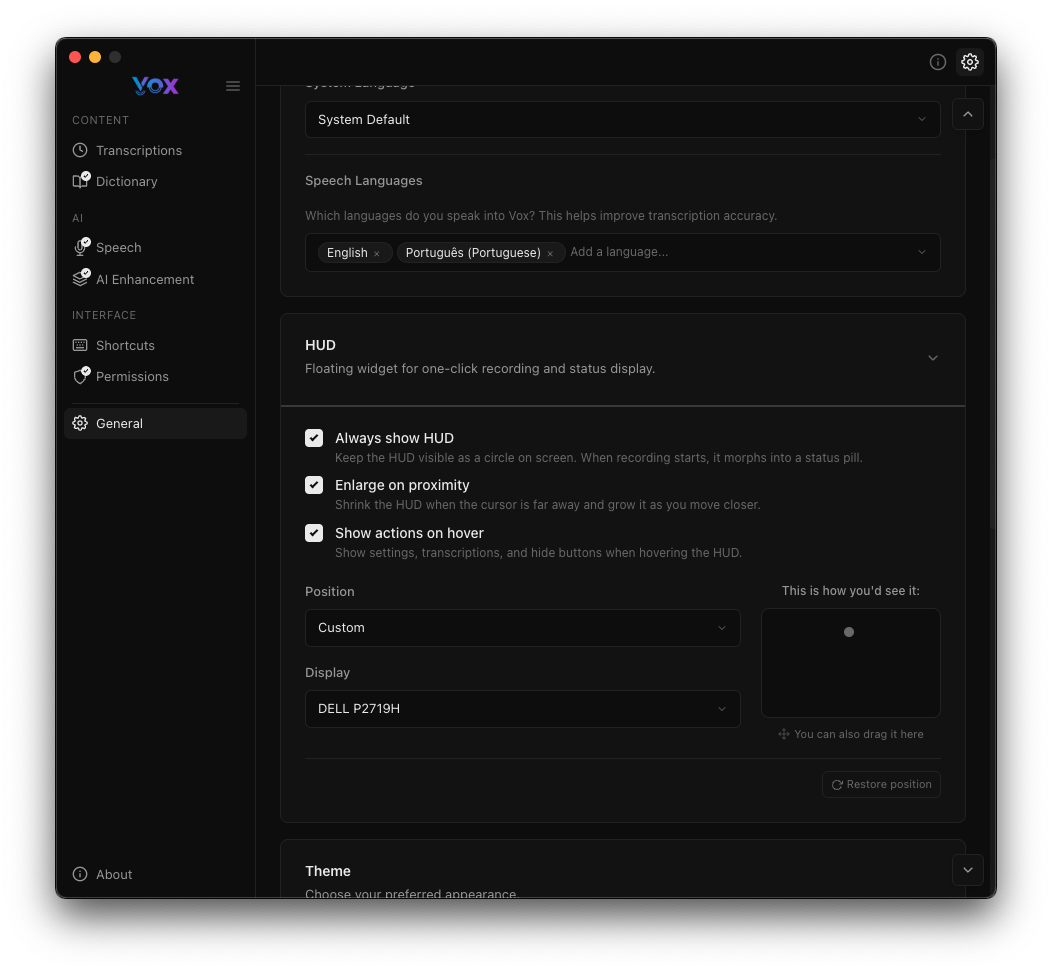Open the System Default language dropdown

click(x=622, y=120)
